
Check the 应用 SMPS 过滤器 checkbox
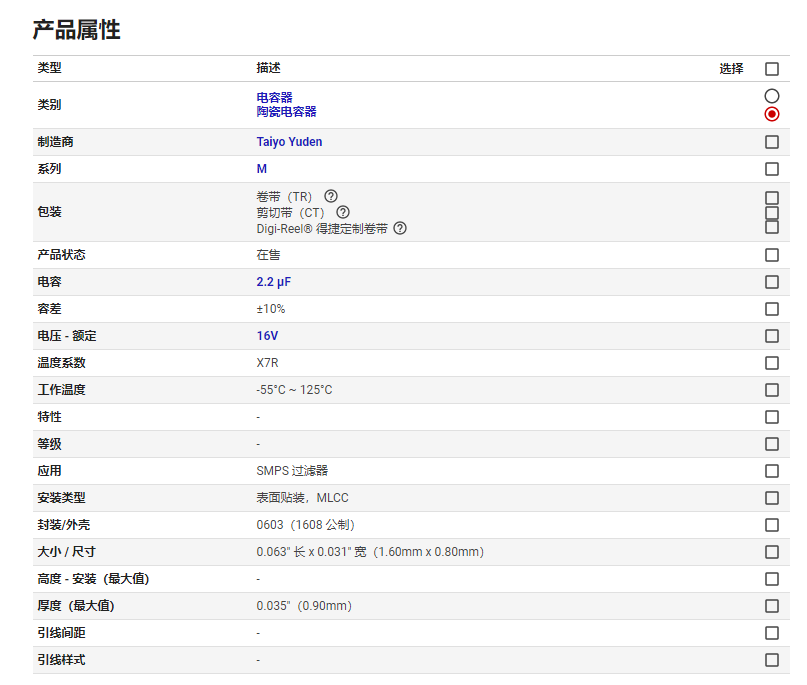[771, 471]
